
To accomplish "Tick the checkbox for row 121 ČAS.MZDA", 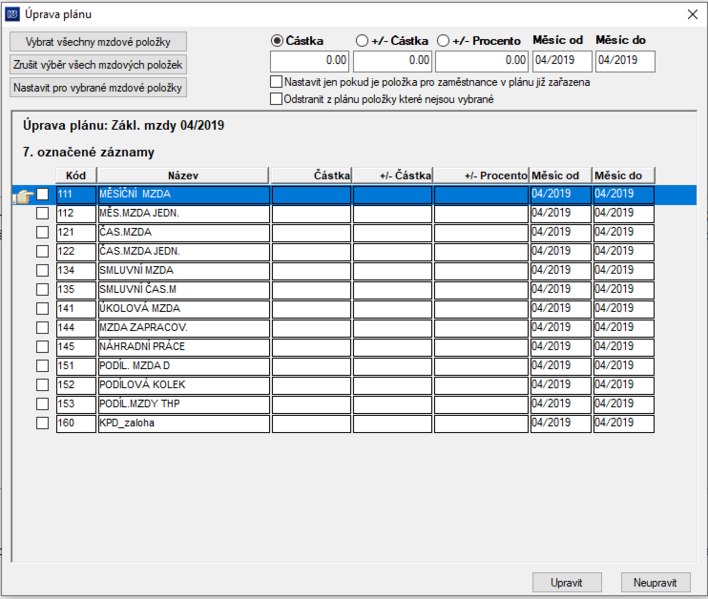I will [x=42, y=232].
